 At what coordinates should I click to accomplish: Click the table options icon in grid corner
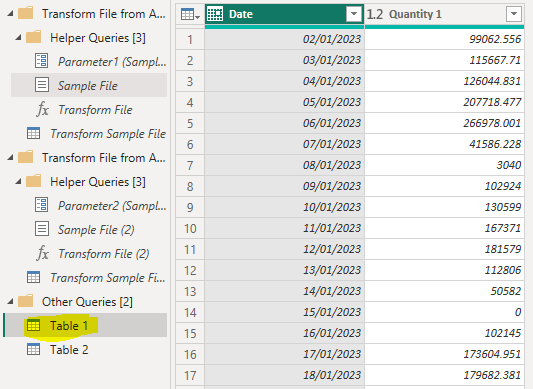point(190,14)
